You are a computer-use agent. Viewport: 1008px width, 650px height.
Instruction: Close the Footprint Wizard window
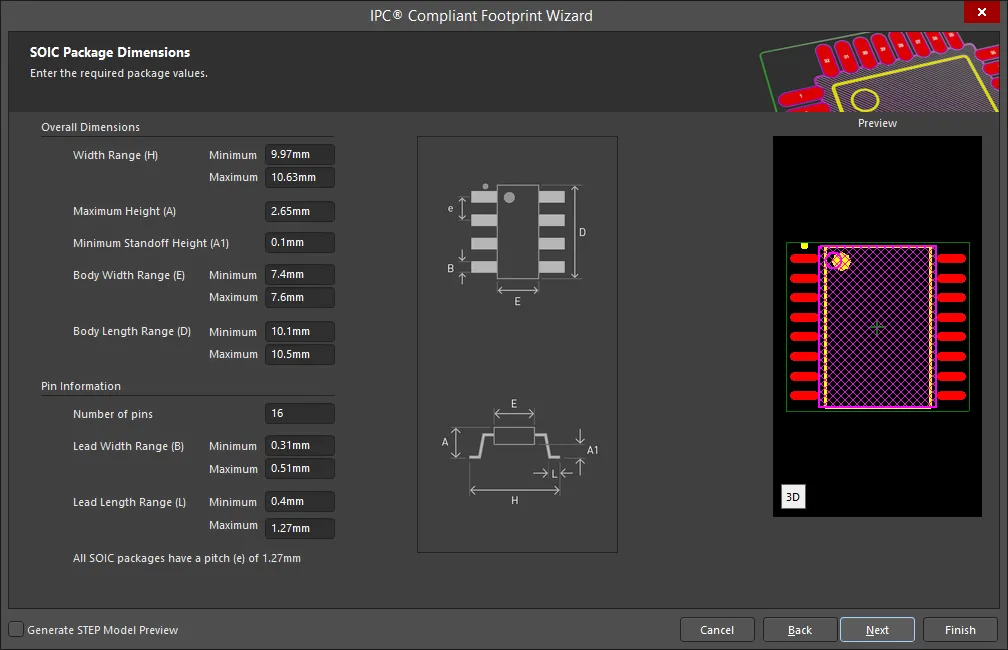(982, 12)
